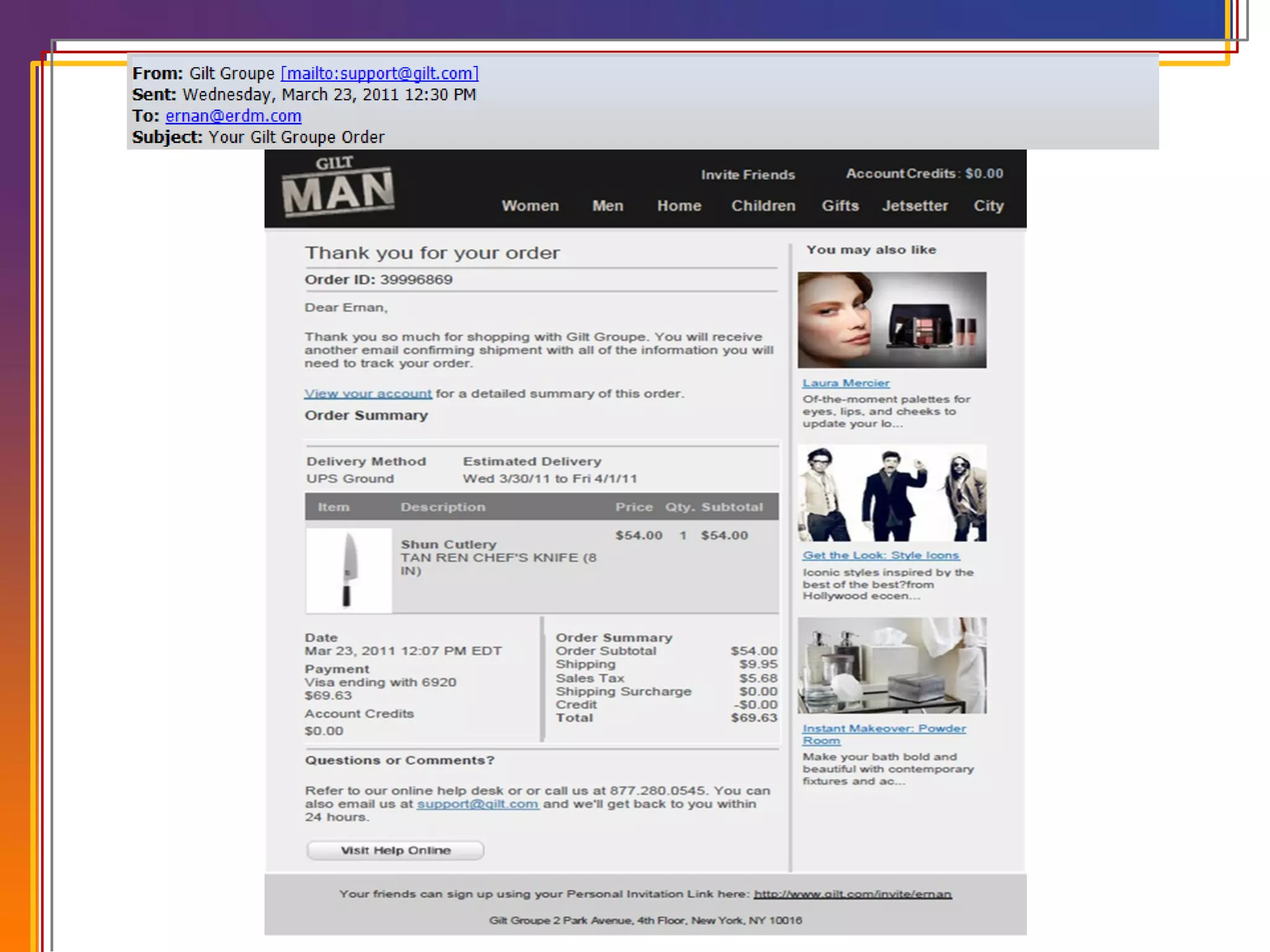Select Home in the navigation bar

[x=679, y=206]
